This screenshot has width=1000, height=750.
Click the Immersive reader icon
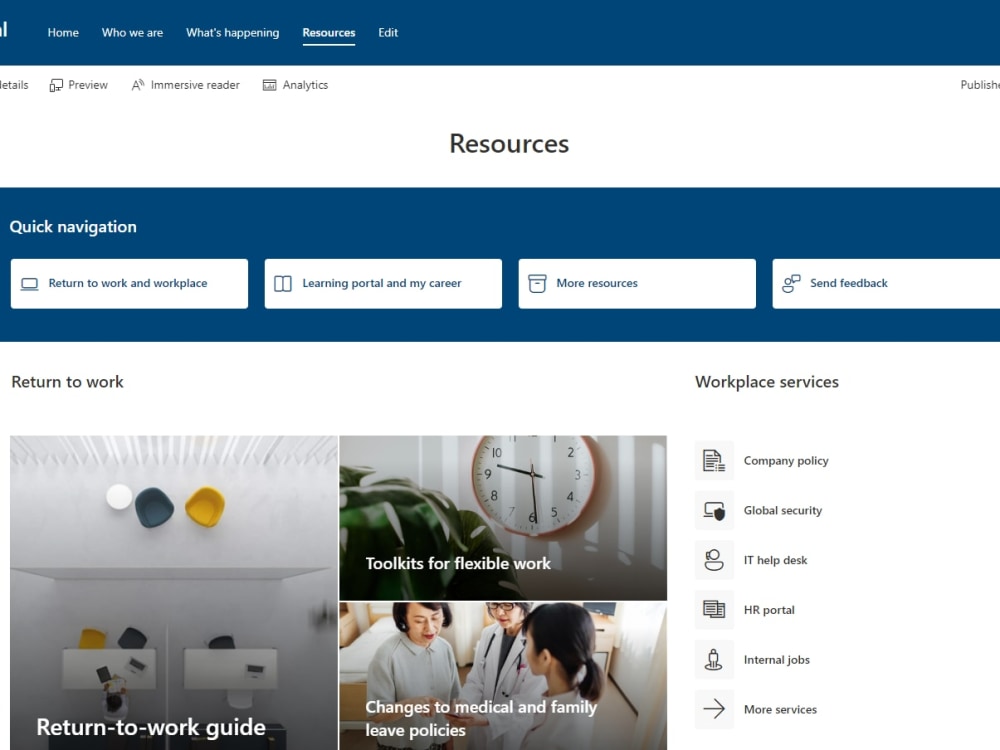[138, 85]
